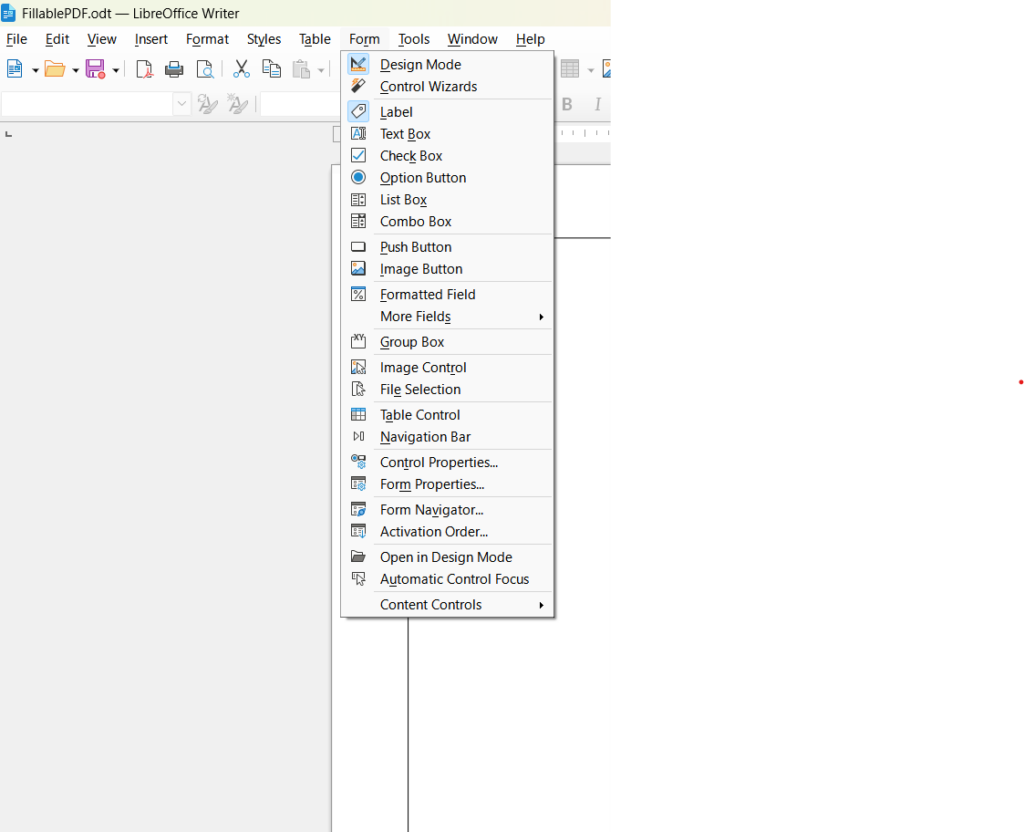
Task: Toggle Control Wizards in the Form menu
Action: click(x=449, y=86)
